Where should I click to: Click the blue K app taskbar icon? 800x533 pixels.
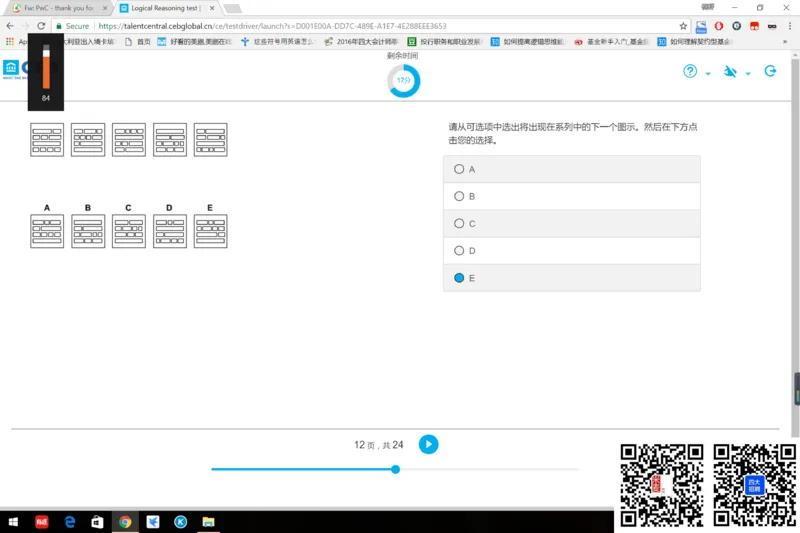180,522
